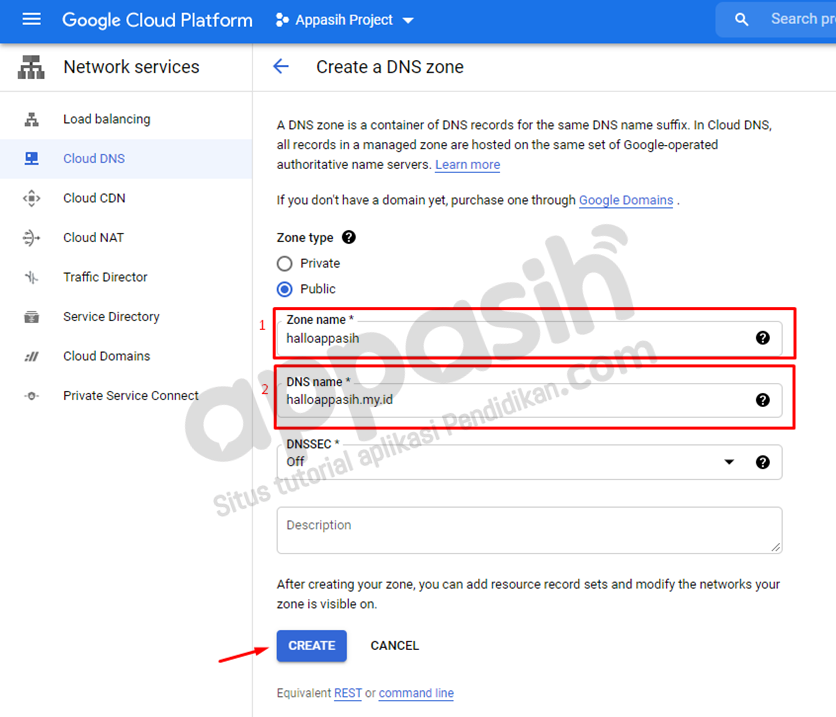Viewport: 836px width, 717px height.
Task: Click the Cloud DNS sidebar icon
Action: [x=31, y=159]
